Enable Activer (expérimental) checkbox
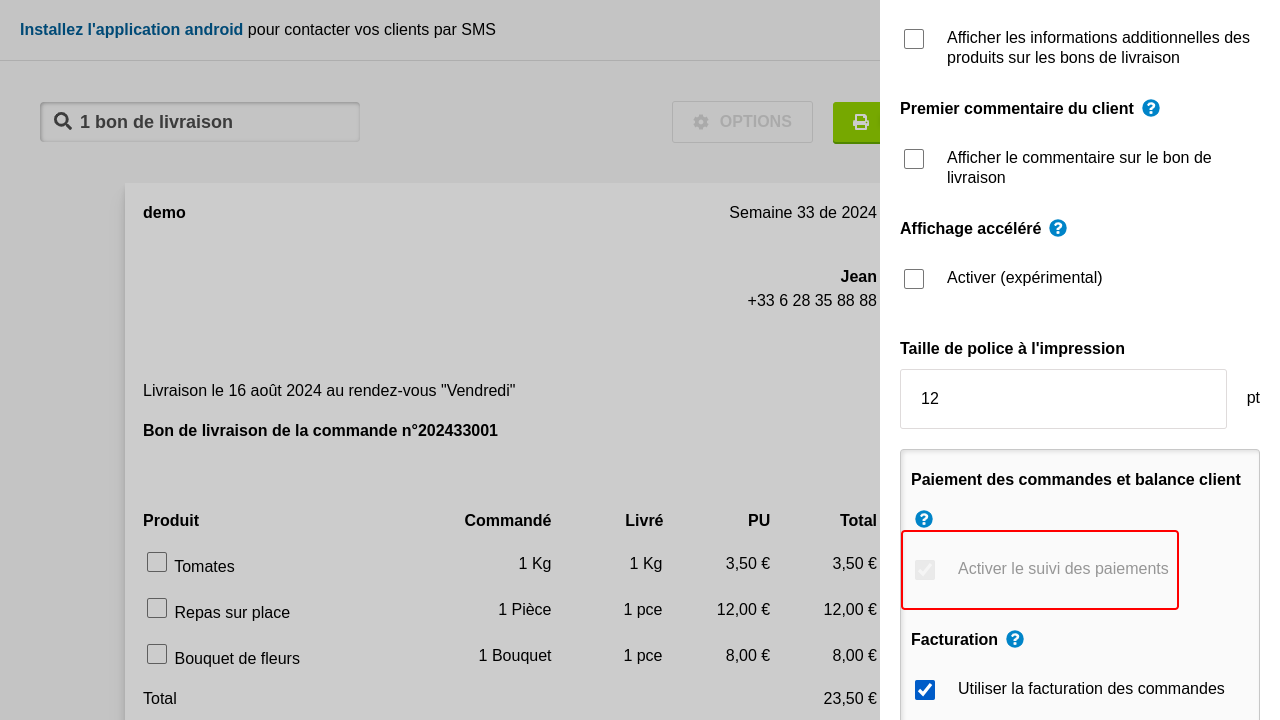1280x720 pixels. [914, 279]
